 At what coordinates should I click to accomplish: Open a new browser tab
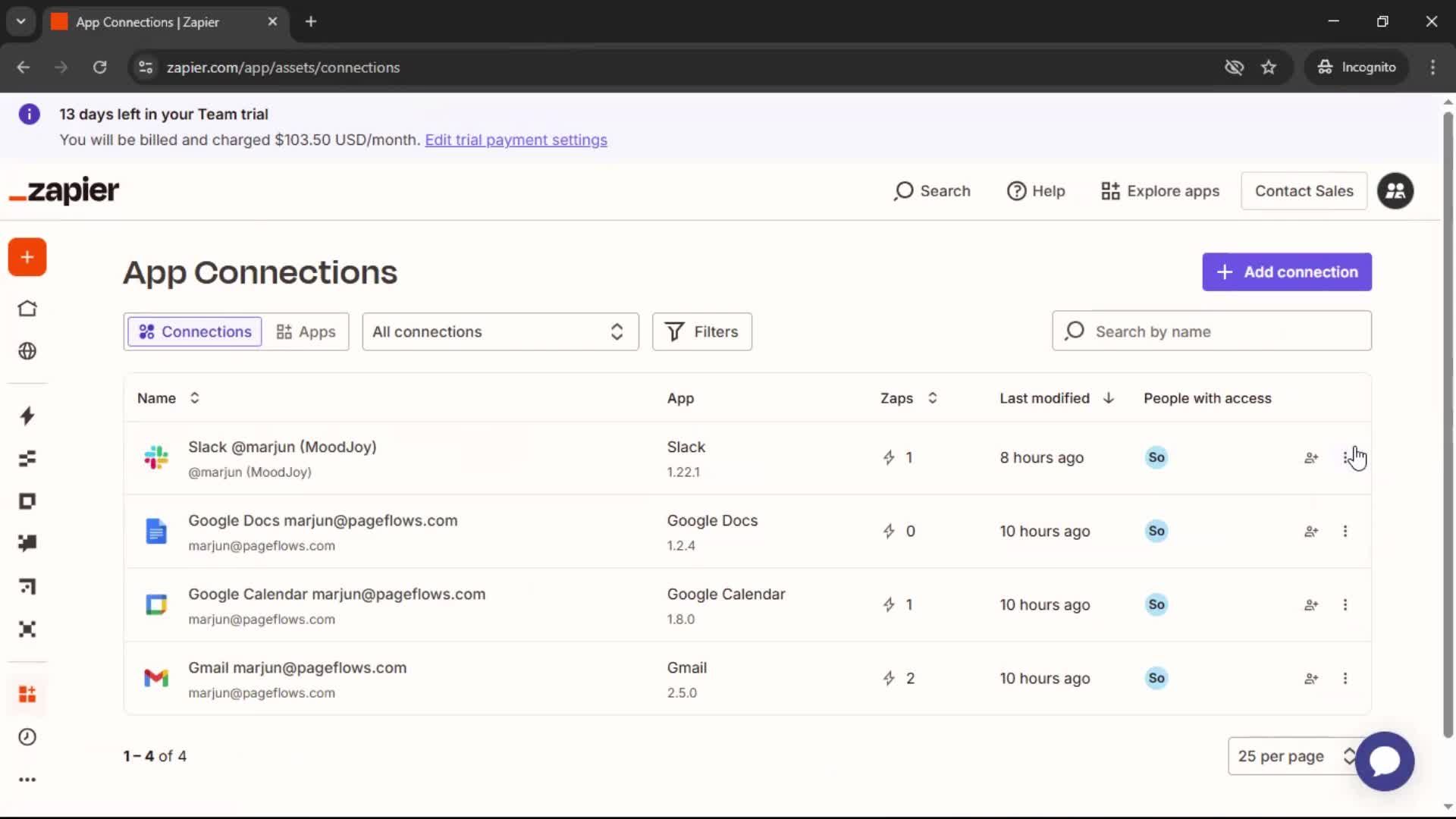pyautogui.click(x=311, y=22)
